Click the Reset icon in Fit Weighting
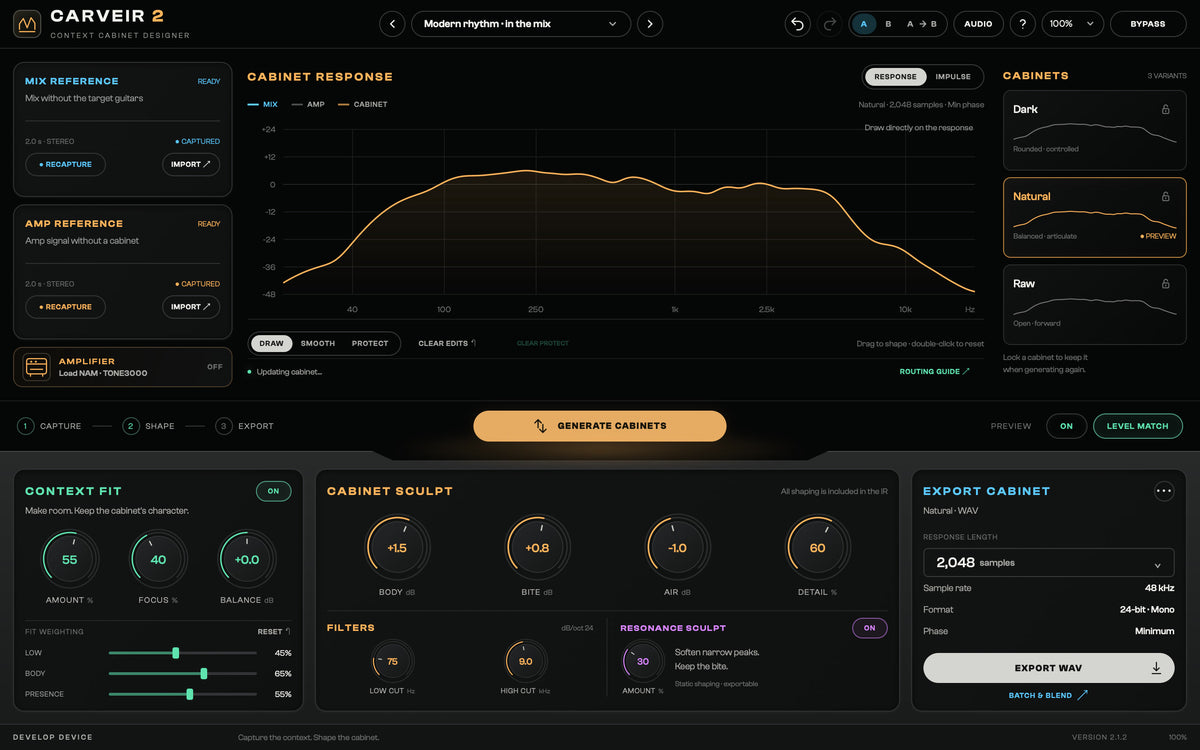 [288, 632]
